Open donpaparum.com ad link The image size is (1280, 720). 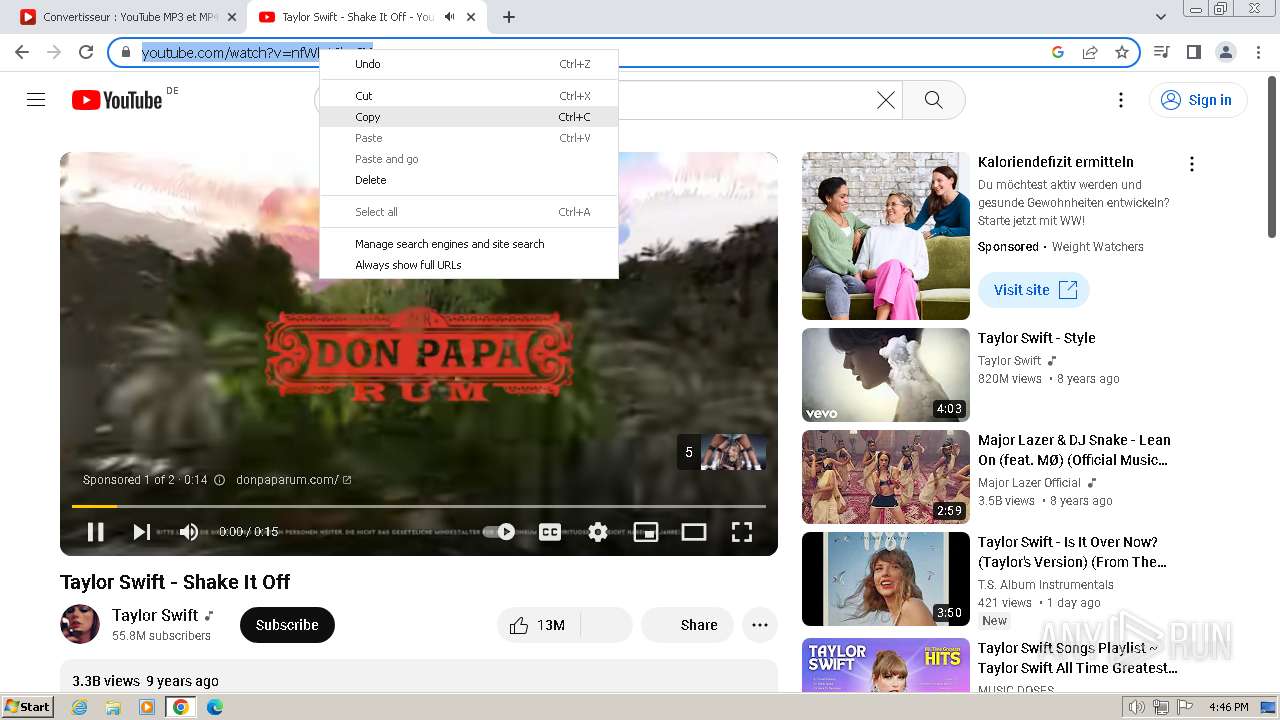293,480
